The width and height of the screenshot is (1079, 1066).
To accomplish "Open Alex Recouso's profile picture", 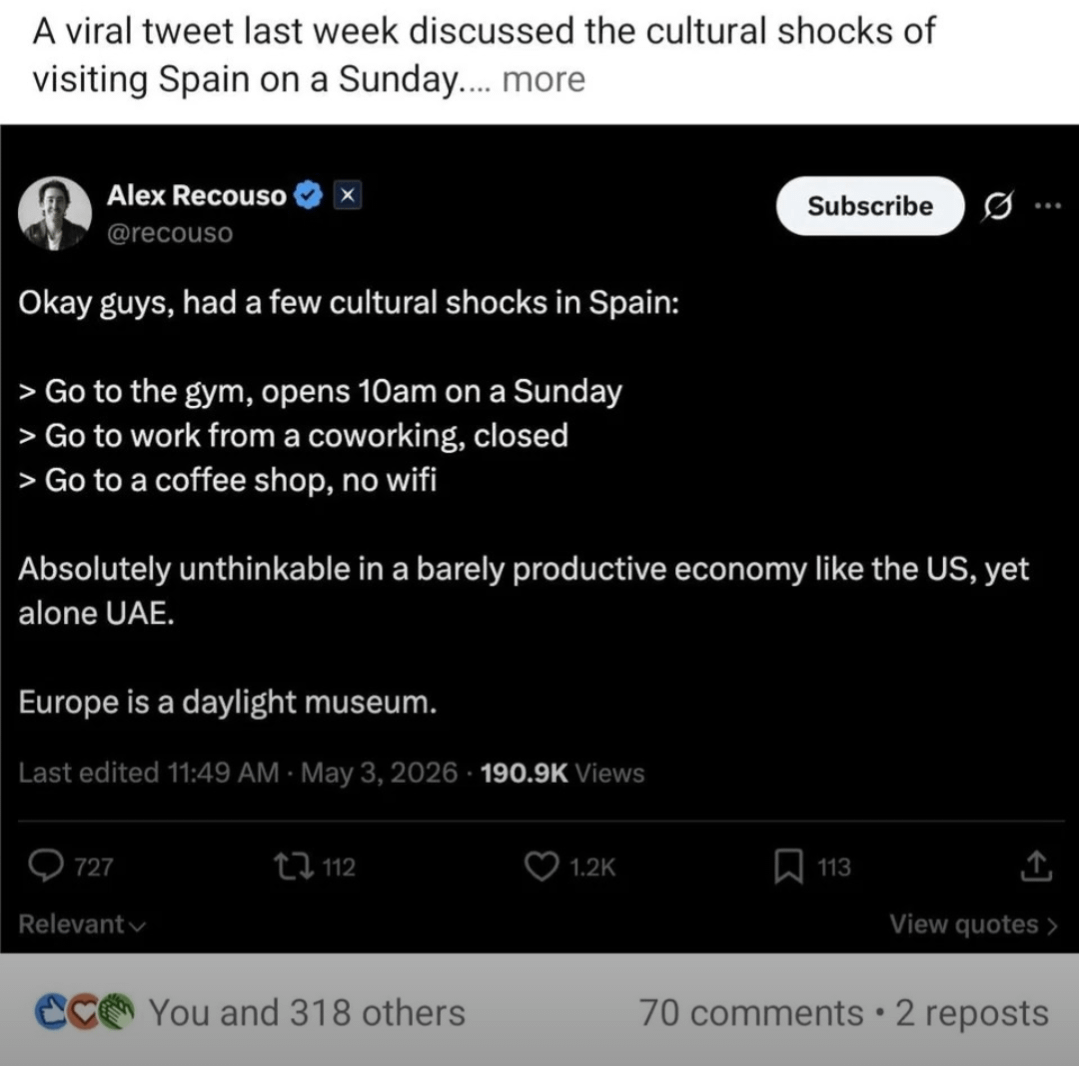I will 55,213.
